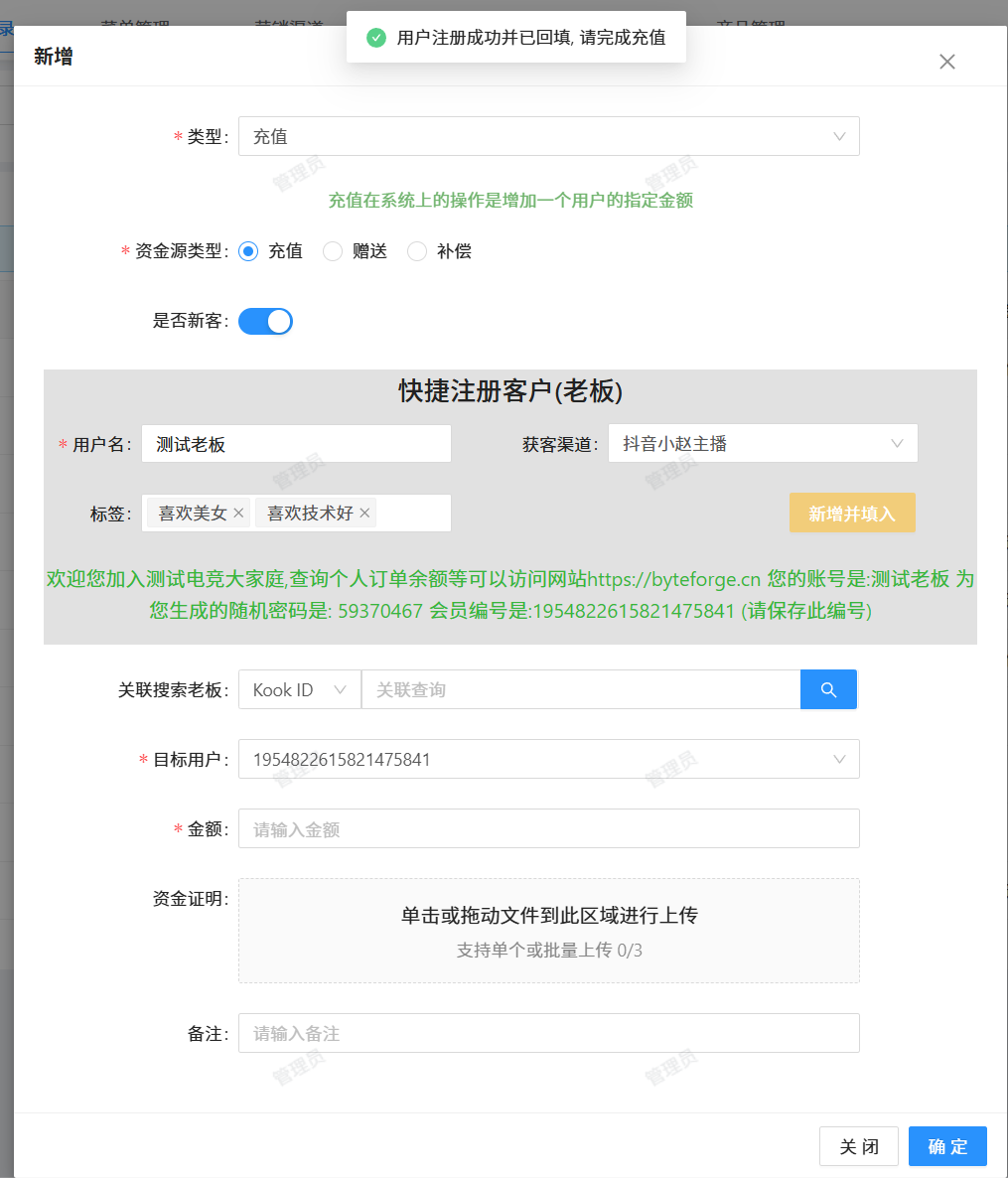Close the 新增 dialog with the X icon
Image resolution: width=1008 pixels, height=1178 pixels.
point(947,62)
